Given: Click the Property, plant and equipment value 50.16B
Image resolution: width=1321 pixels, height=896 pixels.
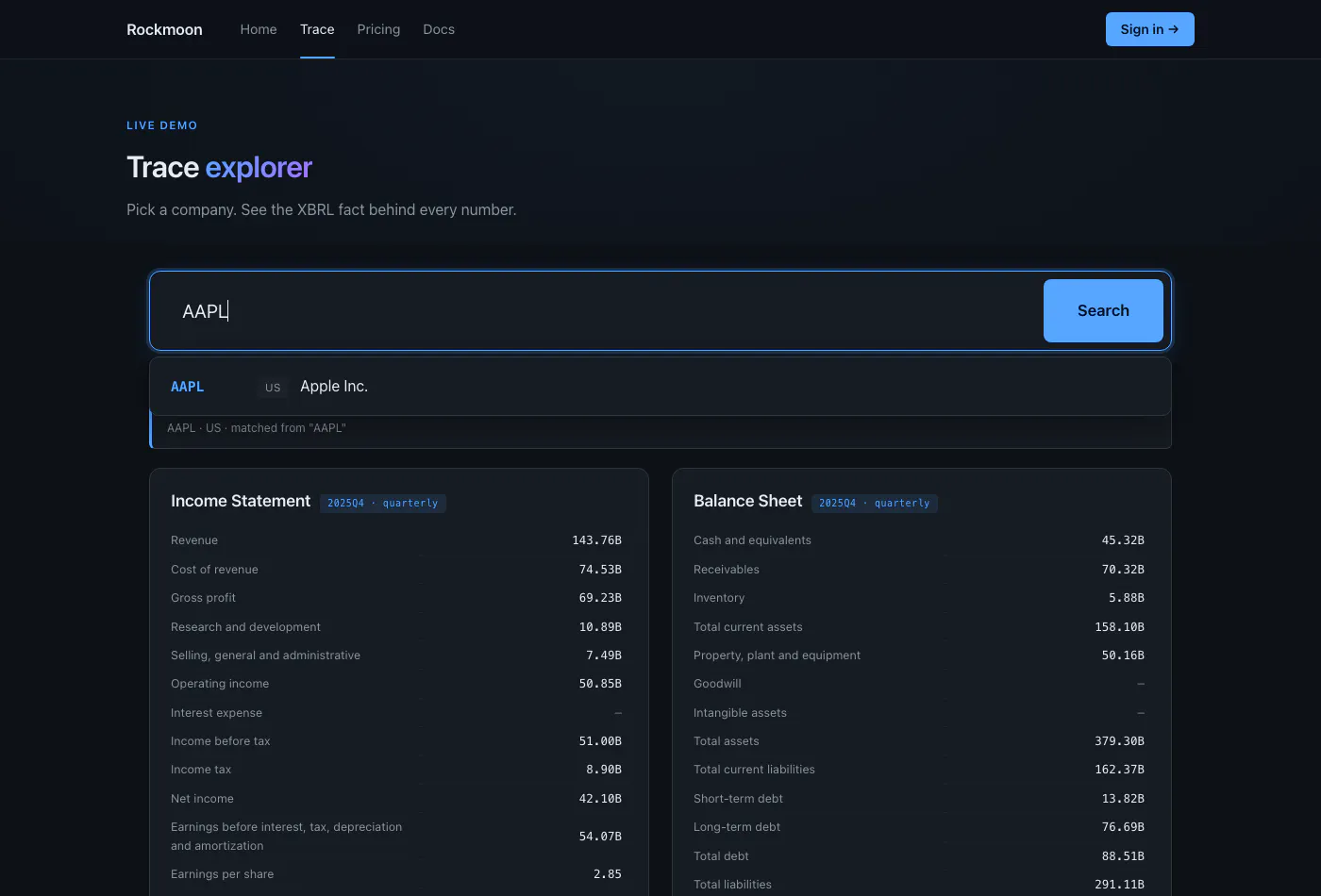Looking at the screenshot, I should (1123, 655).
